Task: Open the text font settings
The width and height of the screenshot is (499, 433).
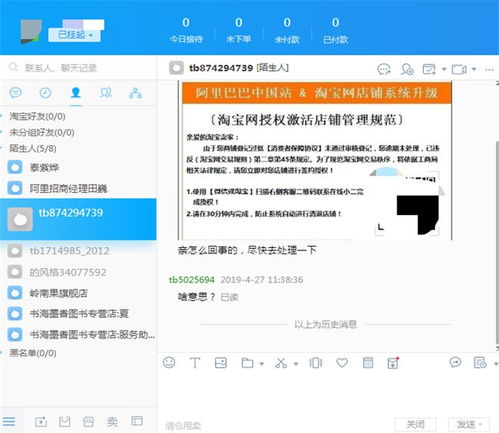Action: (195, 363)
